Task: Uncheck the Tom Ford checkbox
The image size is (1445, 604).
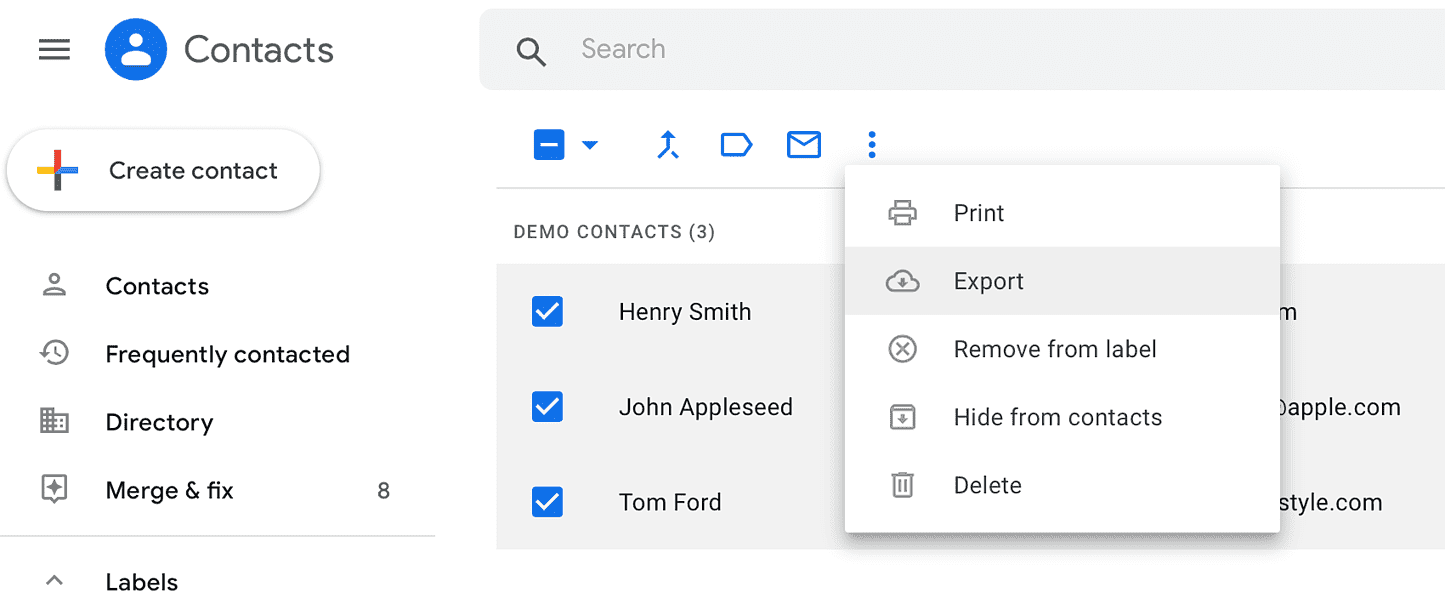Action: click(x=547, y=502)
